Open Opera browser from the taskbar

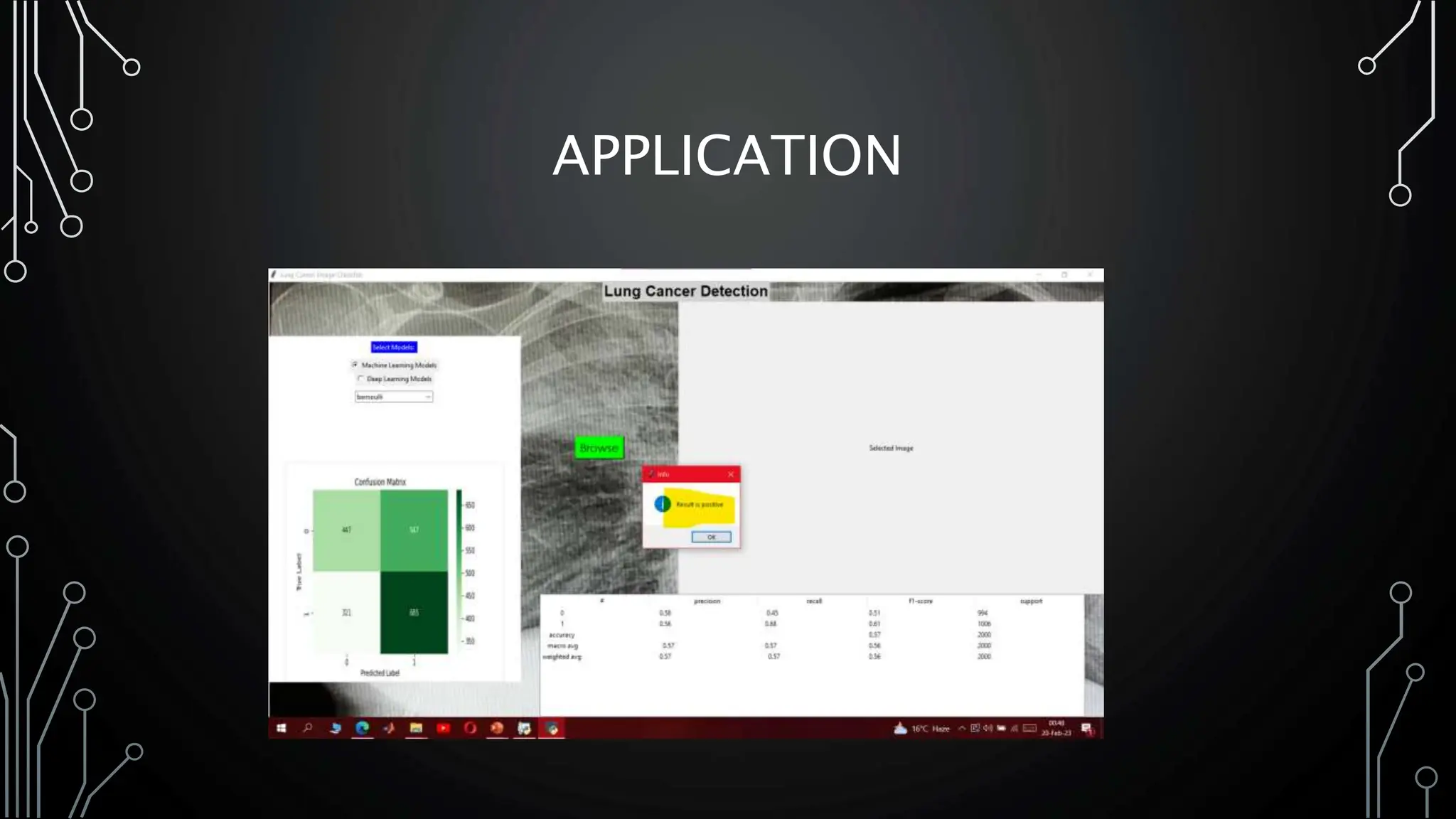470,728
